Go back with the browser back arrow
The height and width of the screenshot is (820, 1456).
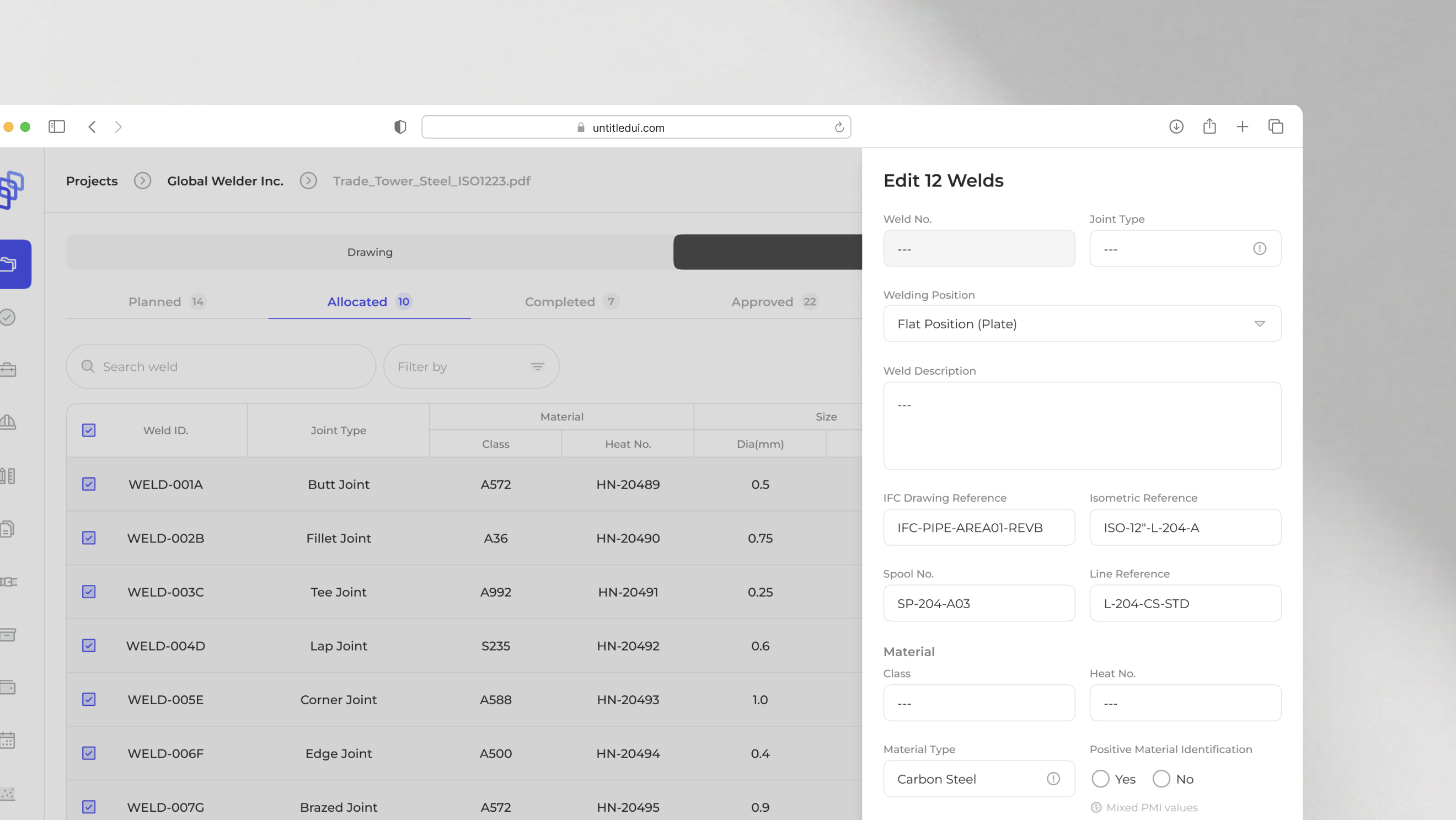(x=92, y=127)
